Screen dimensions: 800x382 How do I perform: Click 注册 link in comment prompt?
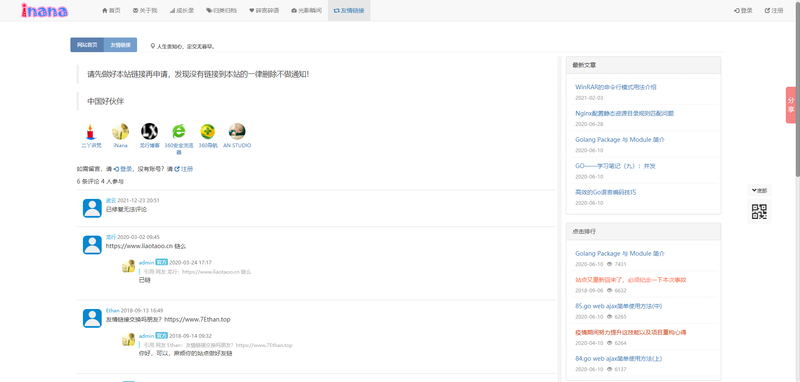(184, 169)
